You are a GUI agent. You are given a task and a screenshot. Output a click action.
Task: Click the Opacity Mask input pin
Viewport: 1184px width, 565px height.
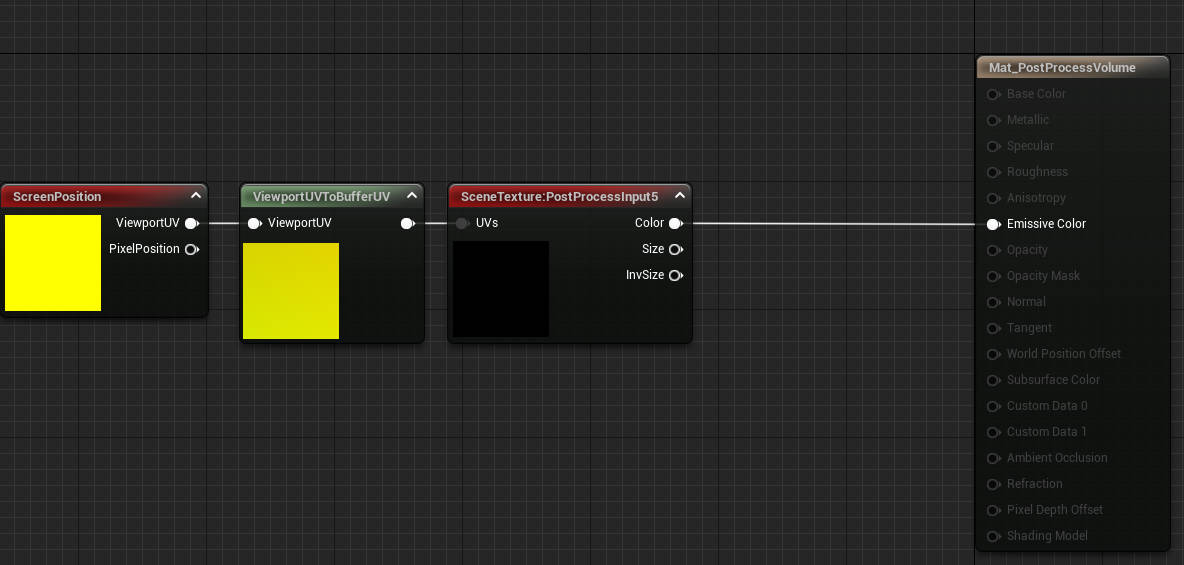pyautogui.click(x=993, y=276)
